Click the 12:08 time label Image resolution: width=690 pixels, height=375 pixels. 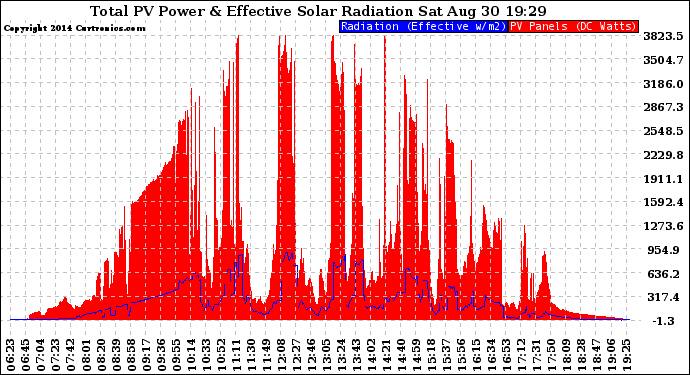coord(282,354)
